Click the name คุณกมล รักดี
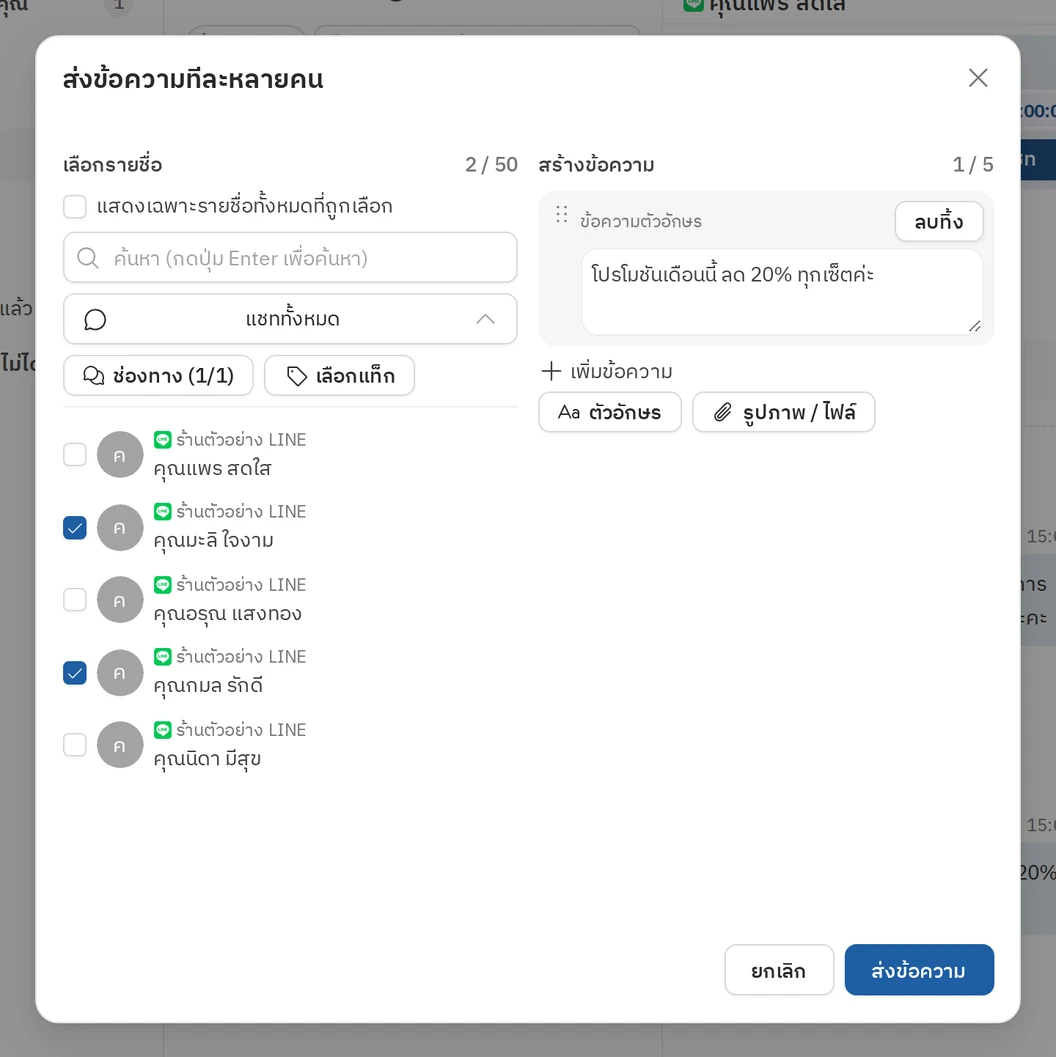The image size is (1056, 1057). [208, 686]
